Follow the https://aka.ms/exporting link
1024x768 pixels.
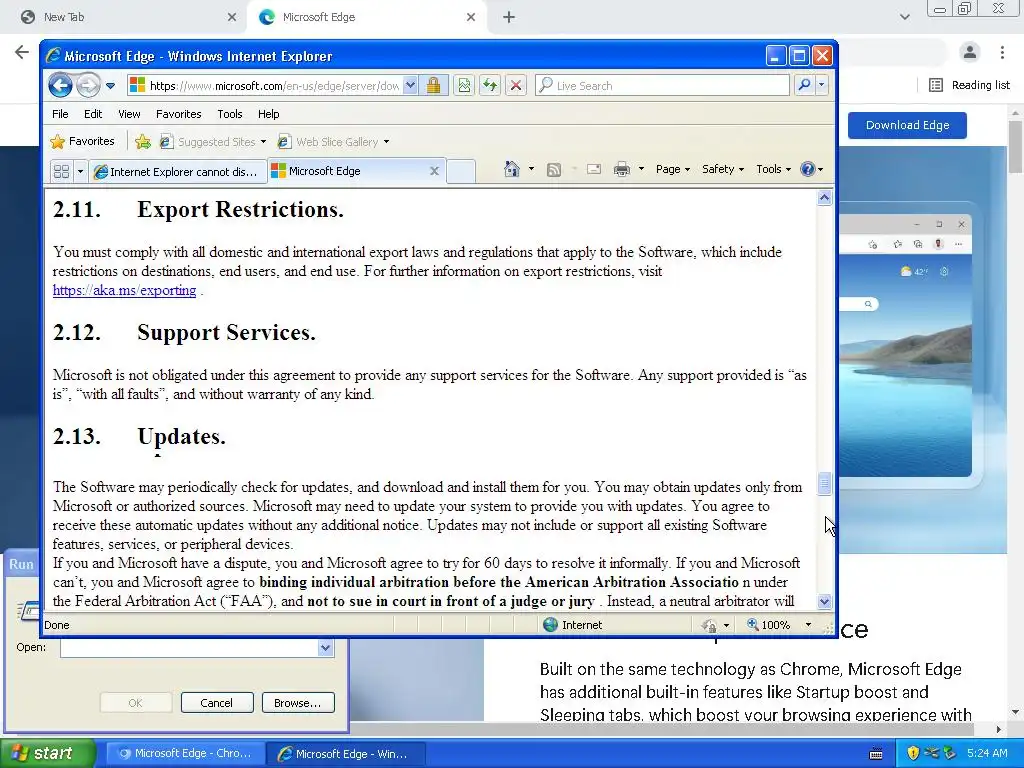pyautogui.click(x=124, y=290)
